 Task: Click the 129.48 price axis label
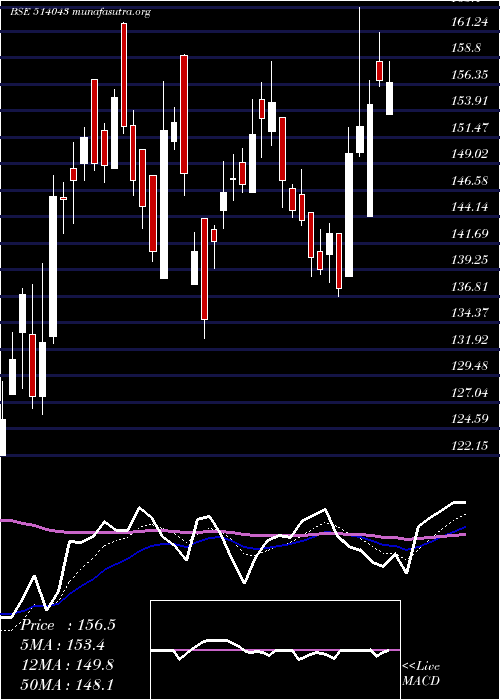pyautogui.click(x=470, y=366)
